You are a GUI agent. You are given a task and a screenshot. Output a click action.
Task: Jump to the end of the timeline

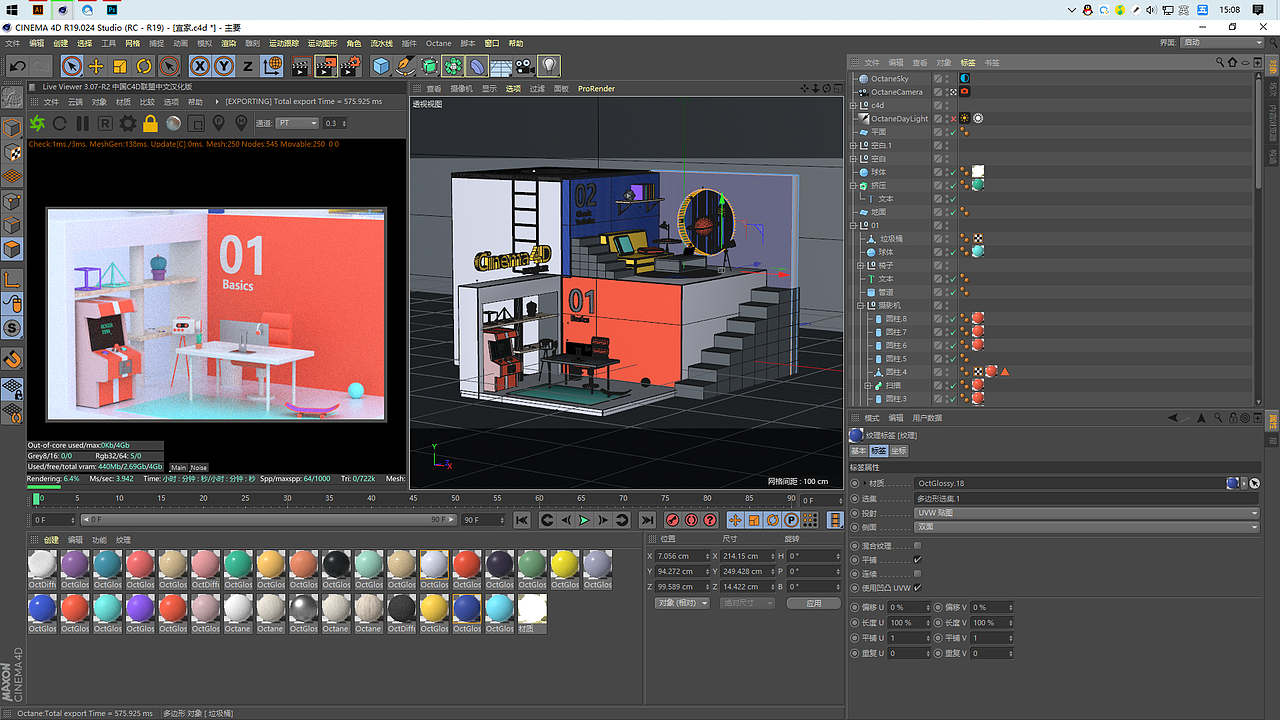(x=647, y=520)
